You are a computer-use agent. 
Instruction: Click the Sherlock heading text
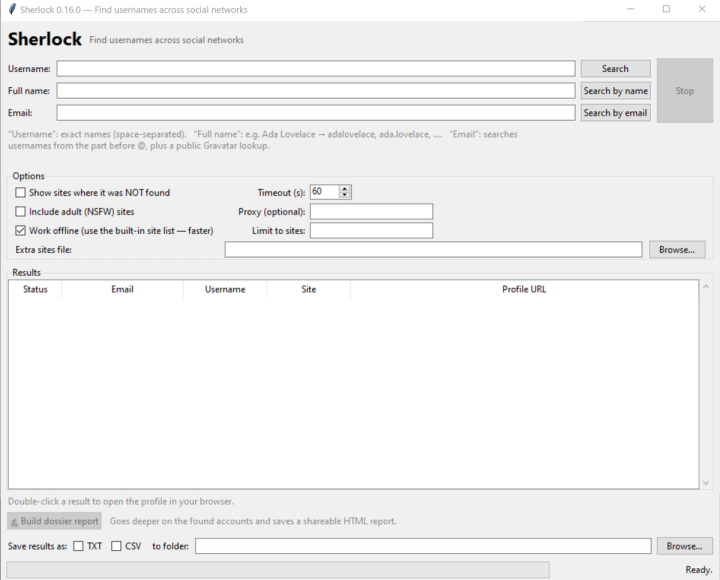coord(45,39)
